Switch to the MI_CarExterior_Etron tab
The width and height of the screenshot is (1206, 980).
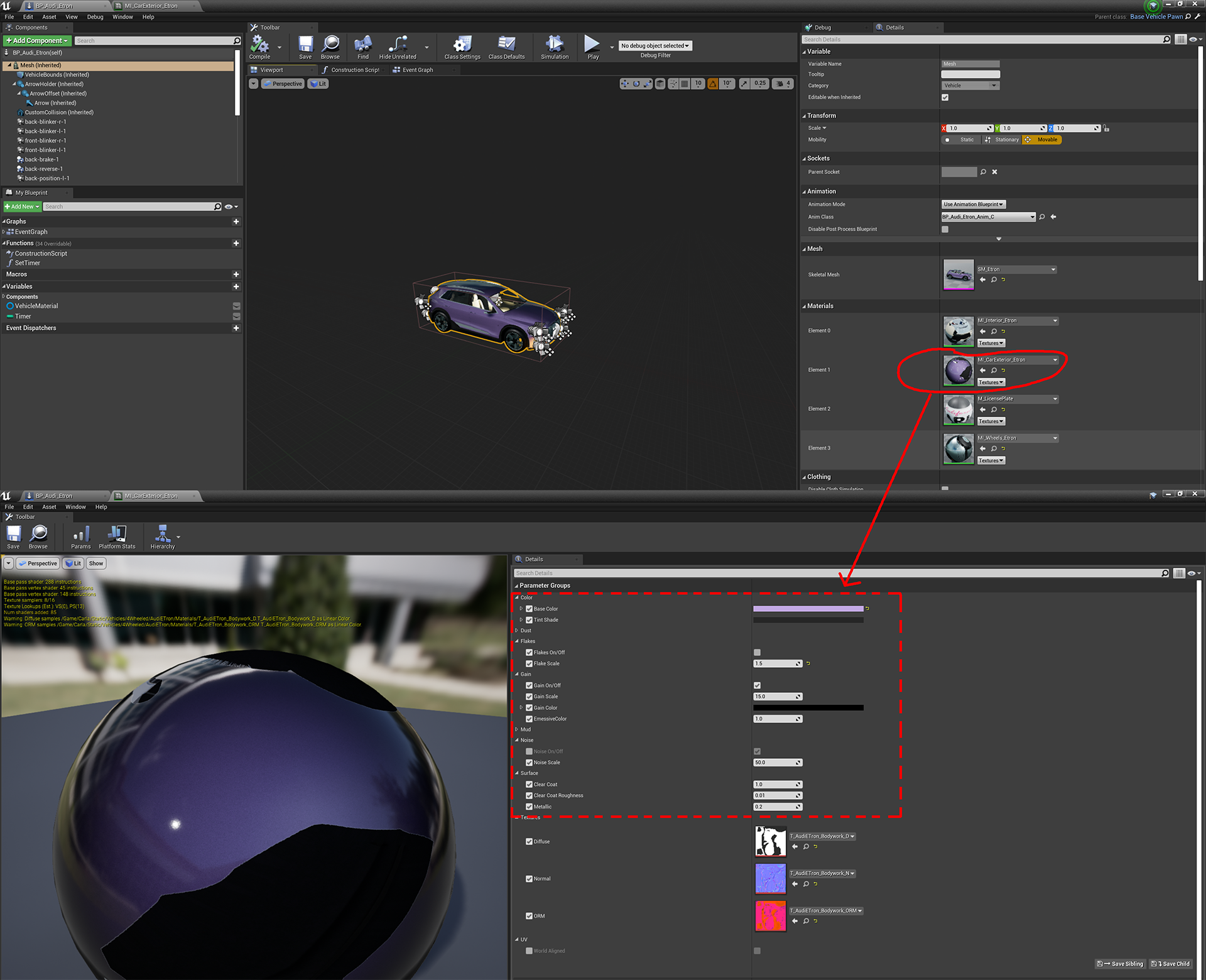[x=151, y=6]
